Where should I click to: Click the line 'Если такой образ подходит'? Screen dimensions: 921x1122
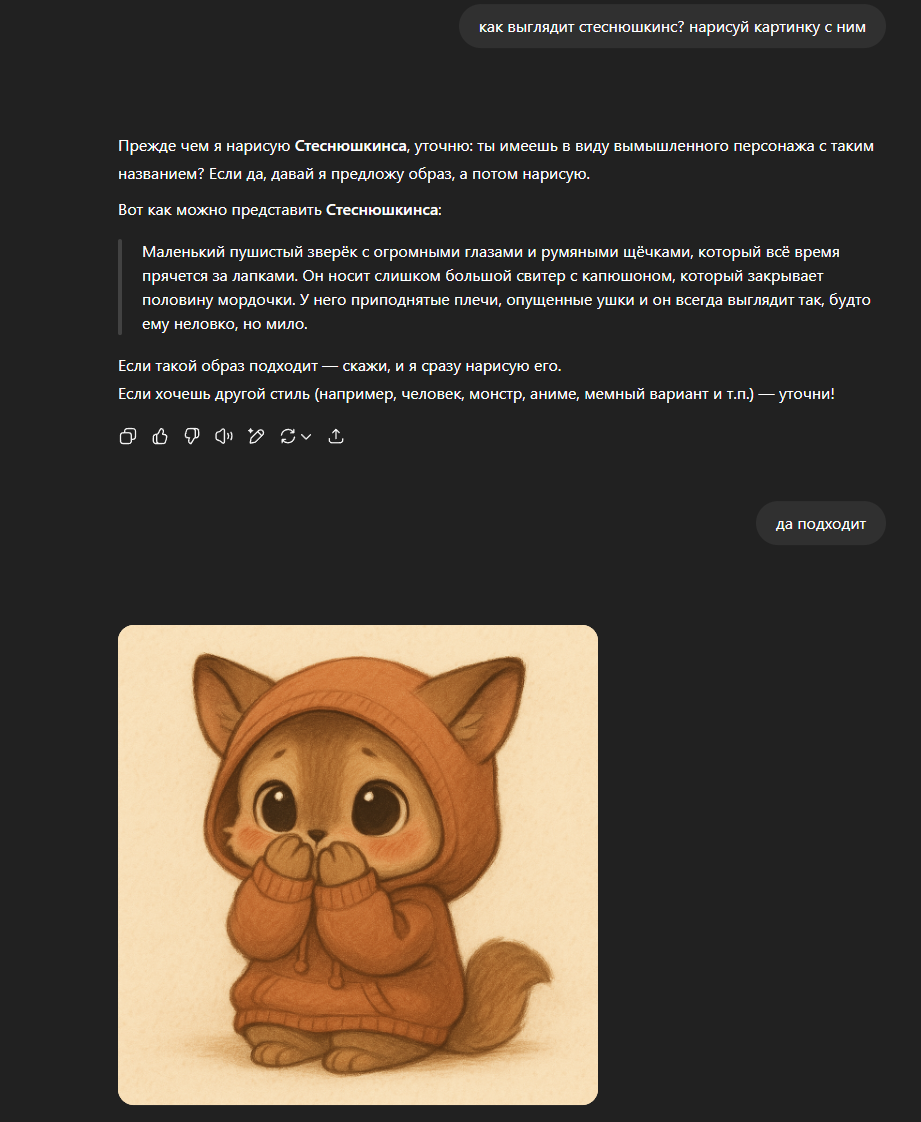(x=340, y=366)
